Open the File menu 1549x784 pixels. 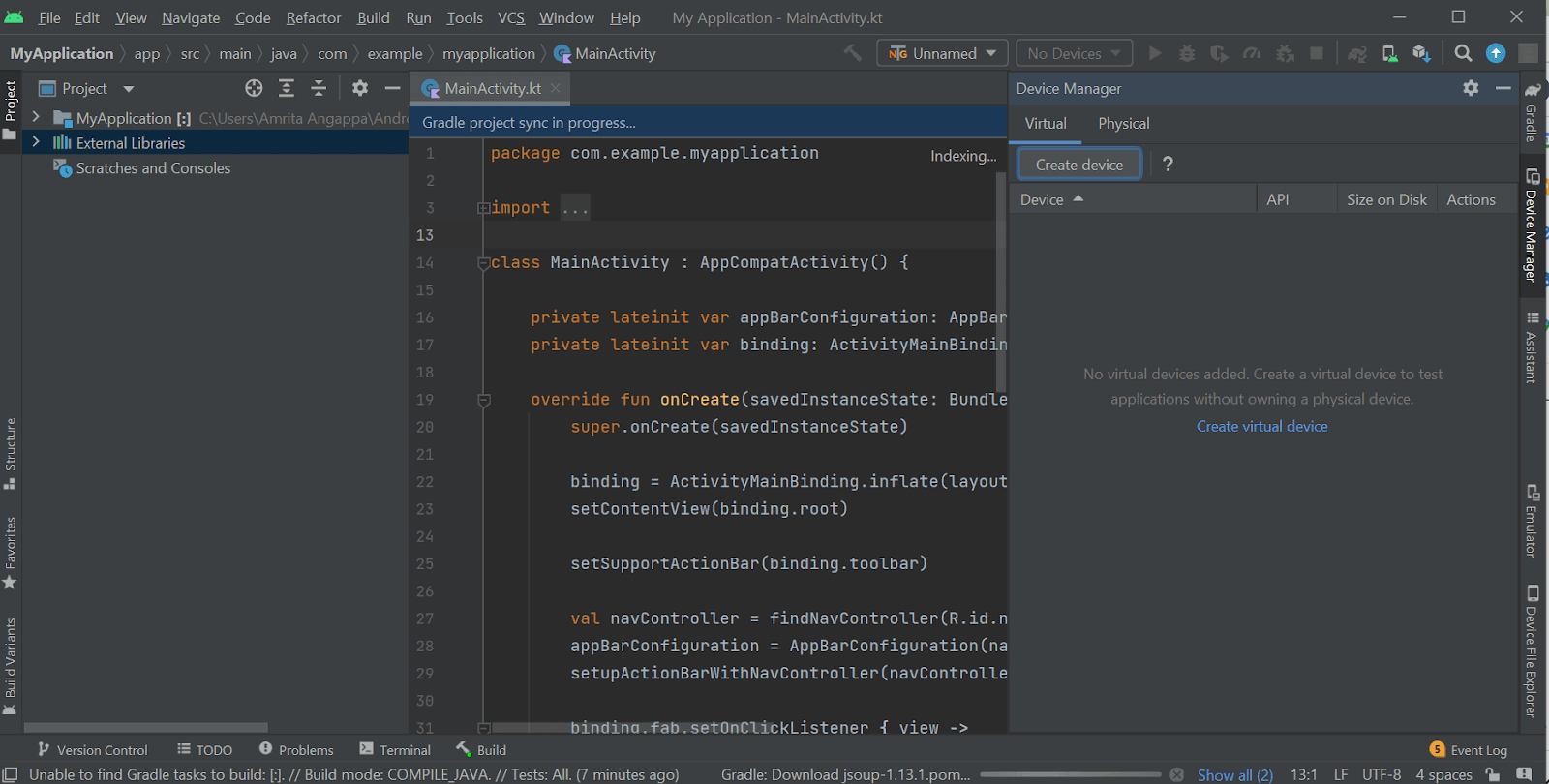click(x=49, y=17)
